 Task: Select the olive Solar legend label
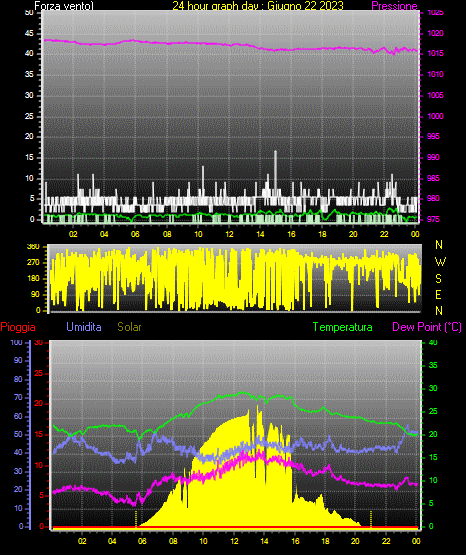[x=130, y=327]
